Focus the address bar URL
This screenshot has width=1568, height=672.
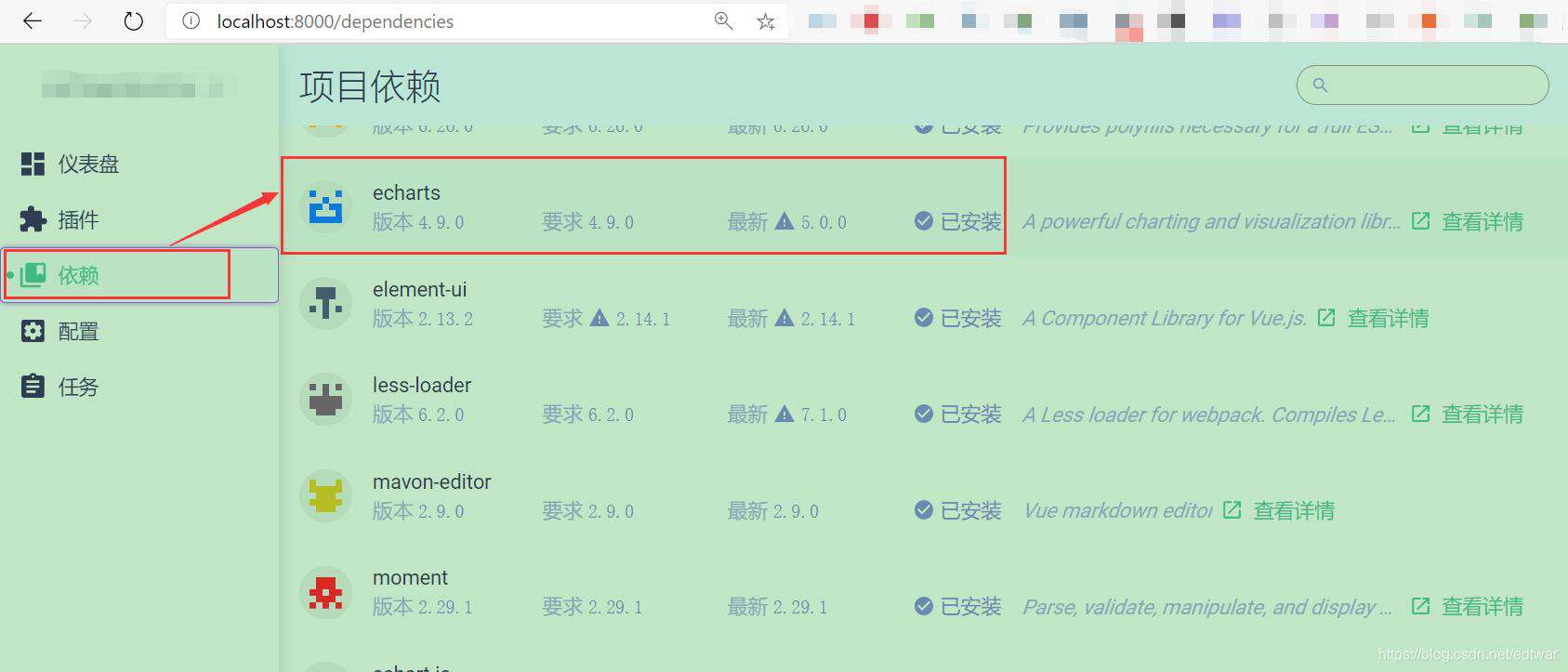(x=336, y=21)
